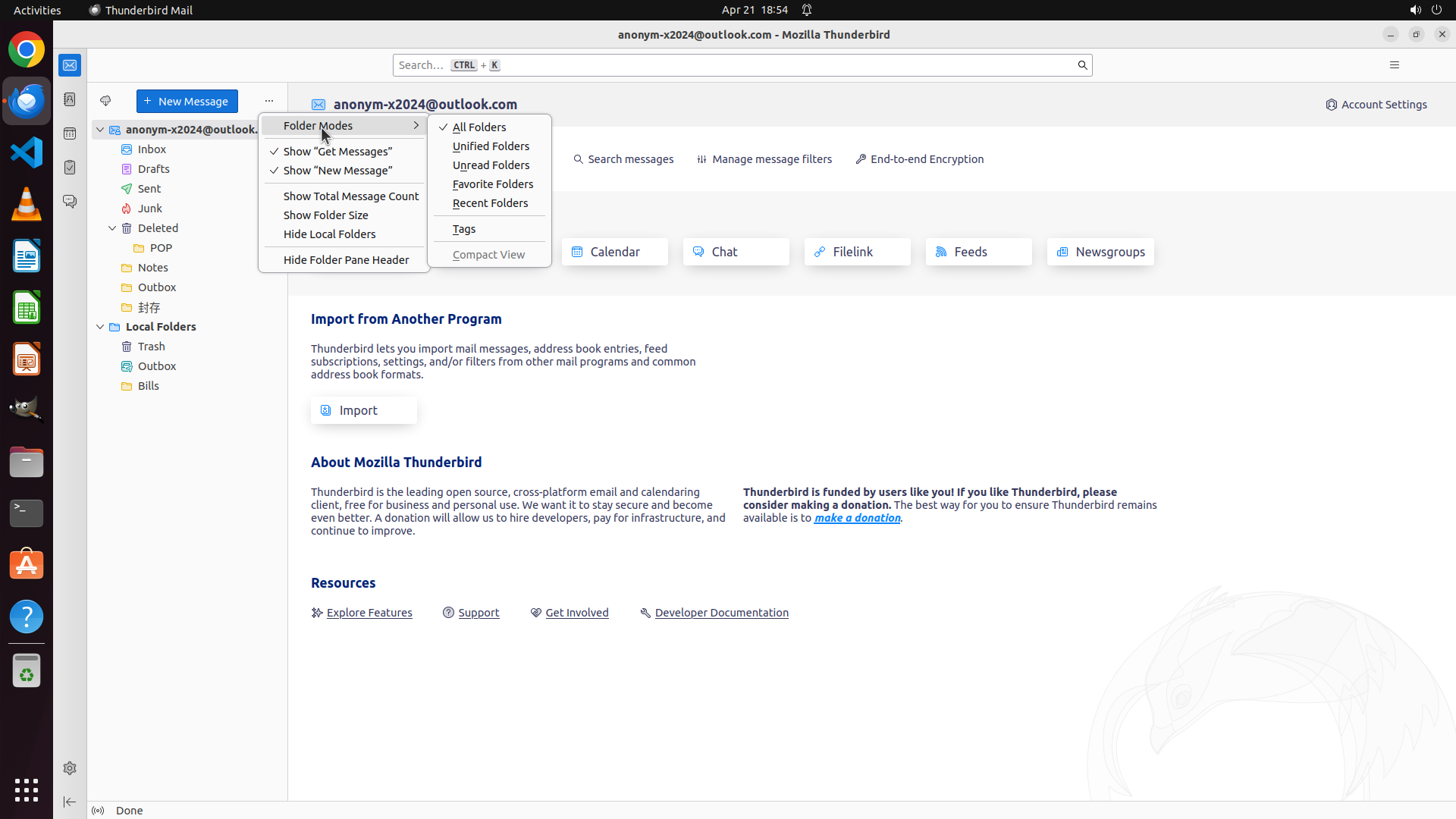
Task: Select All Folders mode option
Action: click(x=479, y=127)
